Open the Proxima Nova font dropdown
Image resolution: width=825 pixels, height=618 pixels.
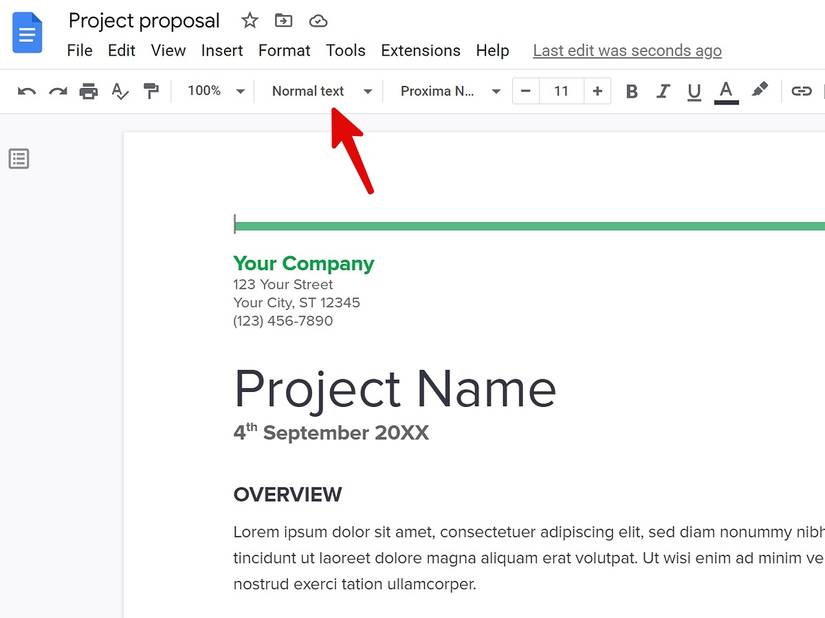pos(449,91)
